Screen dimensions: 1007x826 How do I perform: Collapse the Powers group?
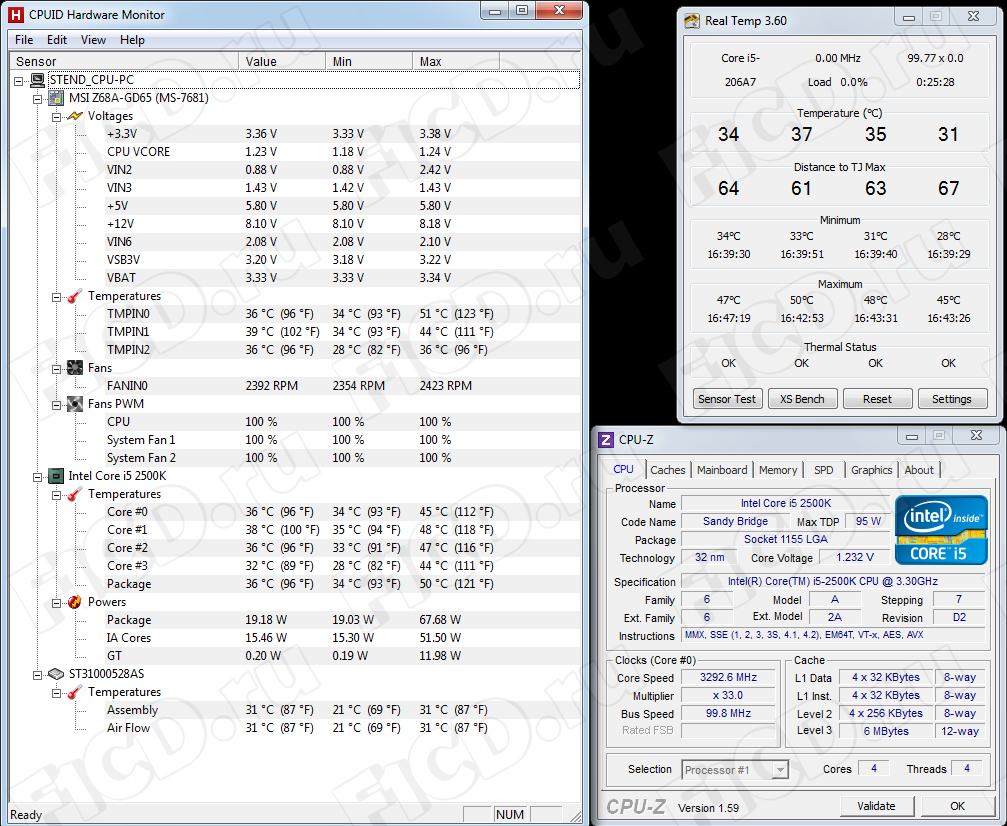tap(57, 603)
